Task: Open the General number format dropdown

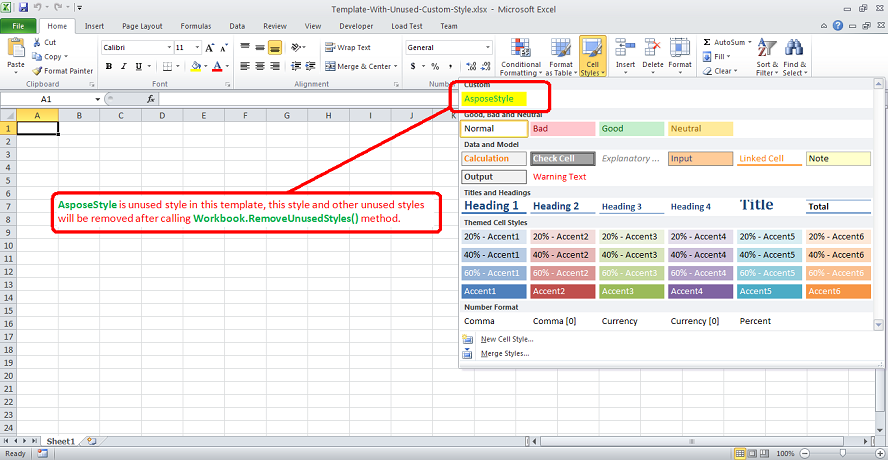Action: [488, 48]
